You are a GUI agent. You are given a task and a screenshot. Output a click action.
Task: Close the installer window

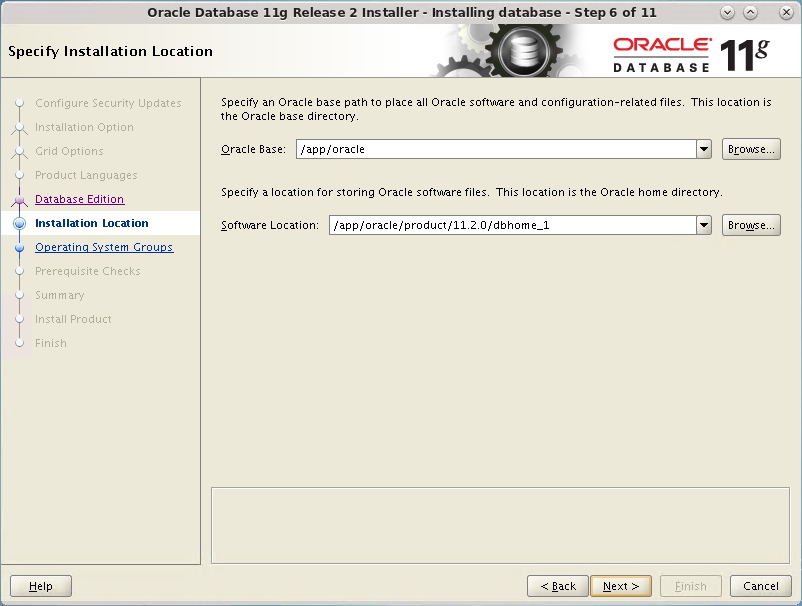786,13
